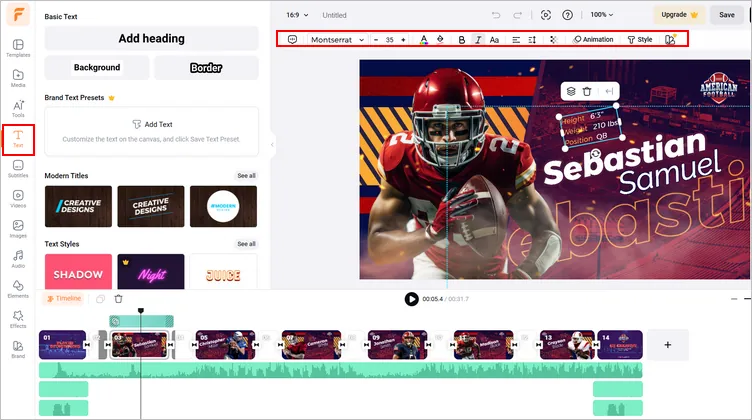Toggle the Timeline view button
Viewport: 752px width, 420px height.
[64, 298]
